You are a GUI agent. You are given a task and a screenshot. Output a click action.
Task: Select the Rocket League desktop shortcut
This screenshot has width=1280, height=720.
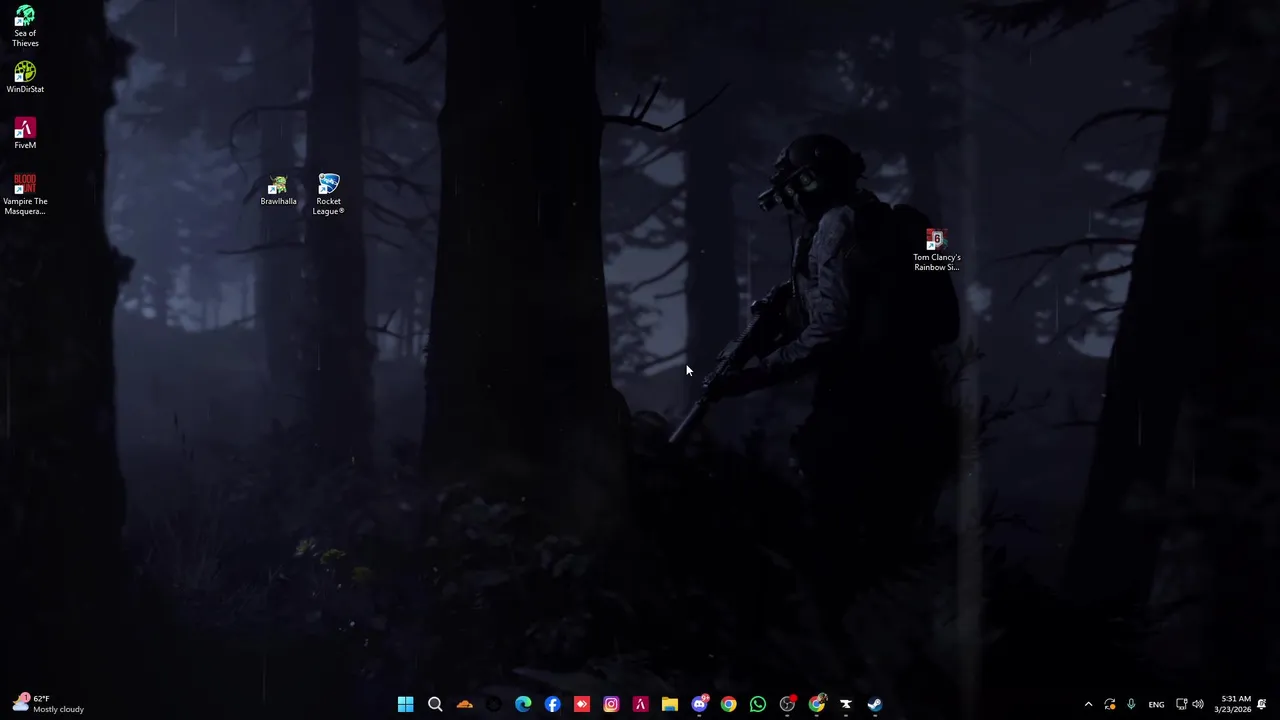coord(328,194)
